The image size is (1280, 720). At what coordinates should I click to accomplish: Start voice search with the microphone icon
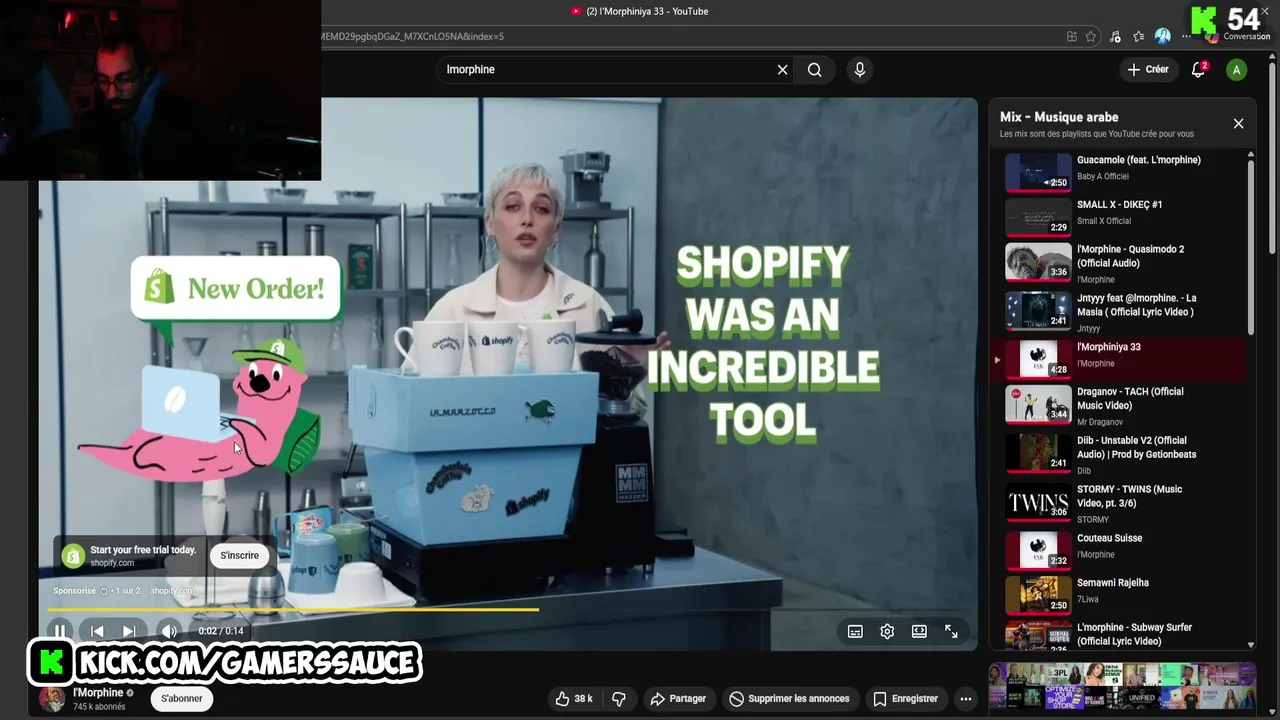(x=859, y=69)
